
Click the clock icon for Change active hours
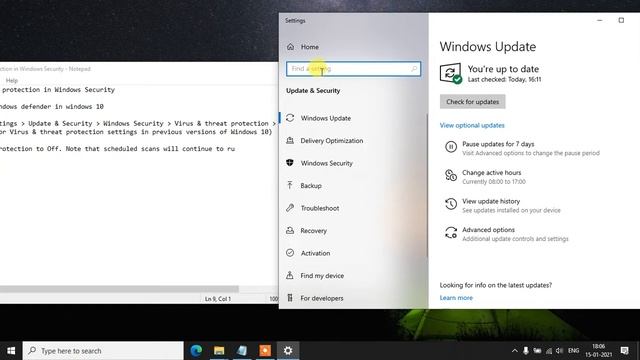pos(451,175)
